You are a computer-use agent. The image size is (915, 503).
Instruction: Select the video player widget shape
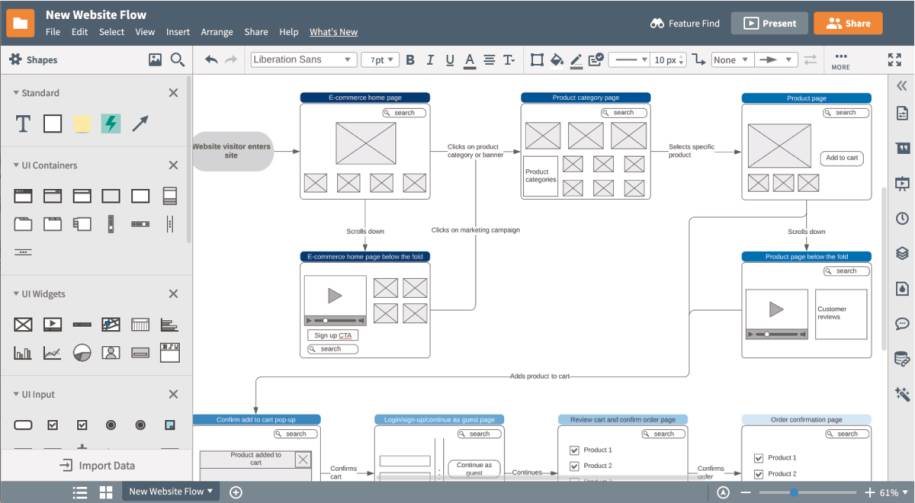[53, 324]
